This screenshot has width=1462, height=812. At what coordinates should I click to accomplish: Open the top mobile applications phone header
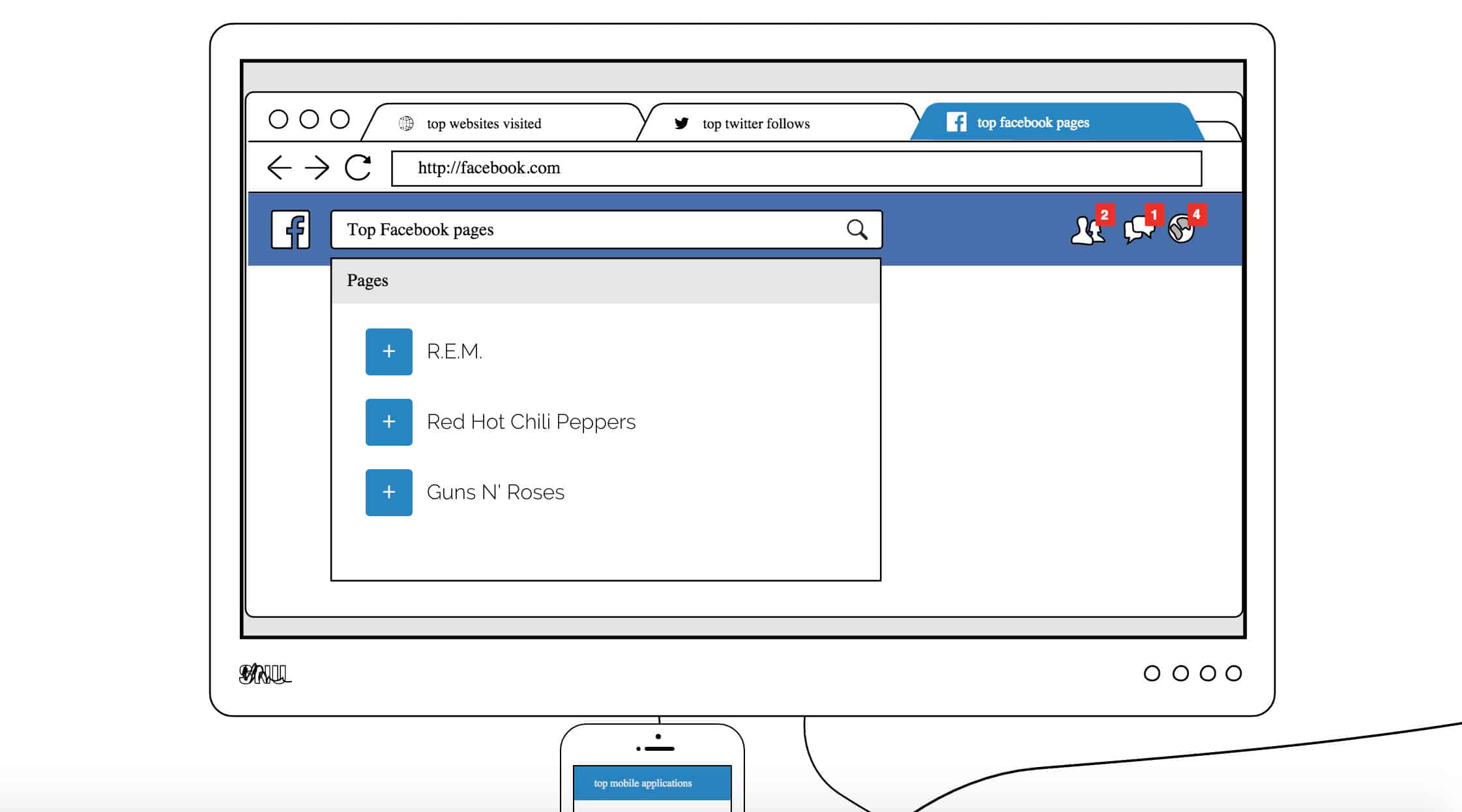point(652,783)
